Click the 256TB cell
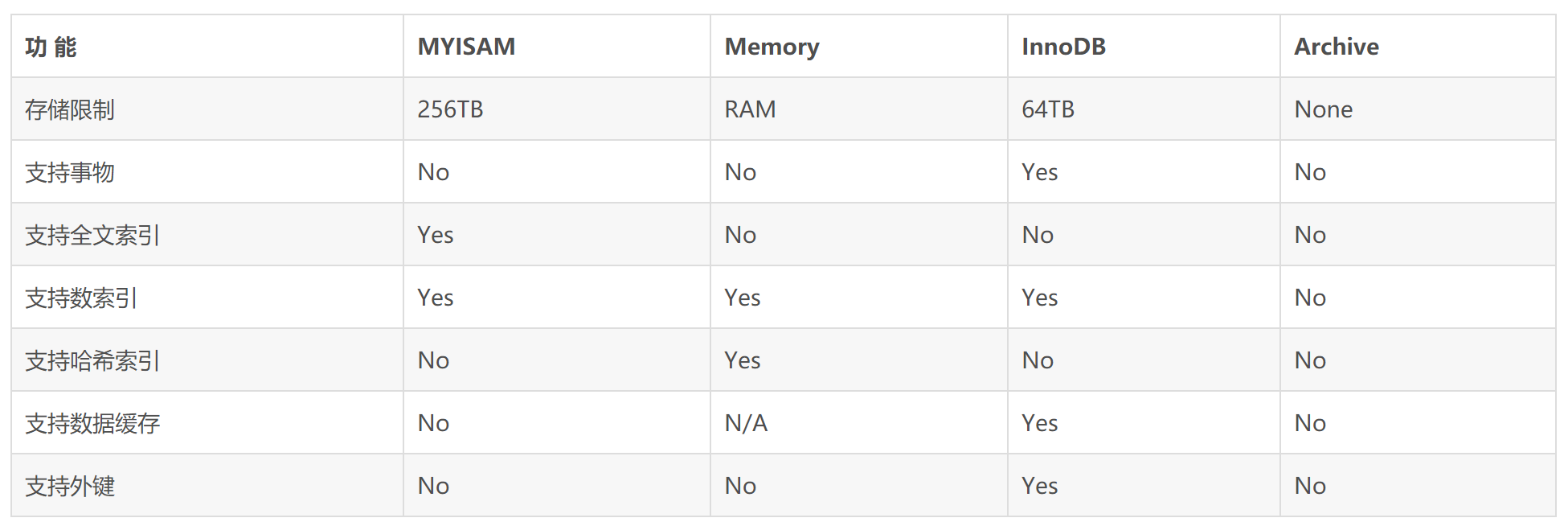The height and width of the screenshot is (522, 1568). click(x=450, y=109)
